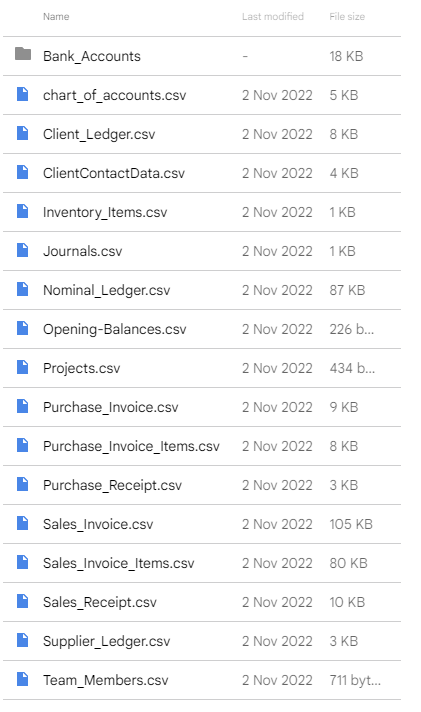Open Journals.csv file name

[83, 251]
